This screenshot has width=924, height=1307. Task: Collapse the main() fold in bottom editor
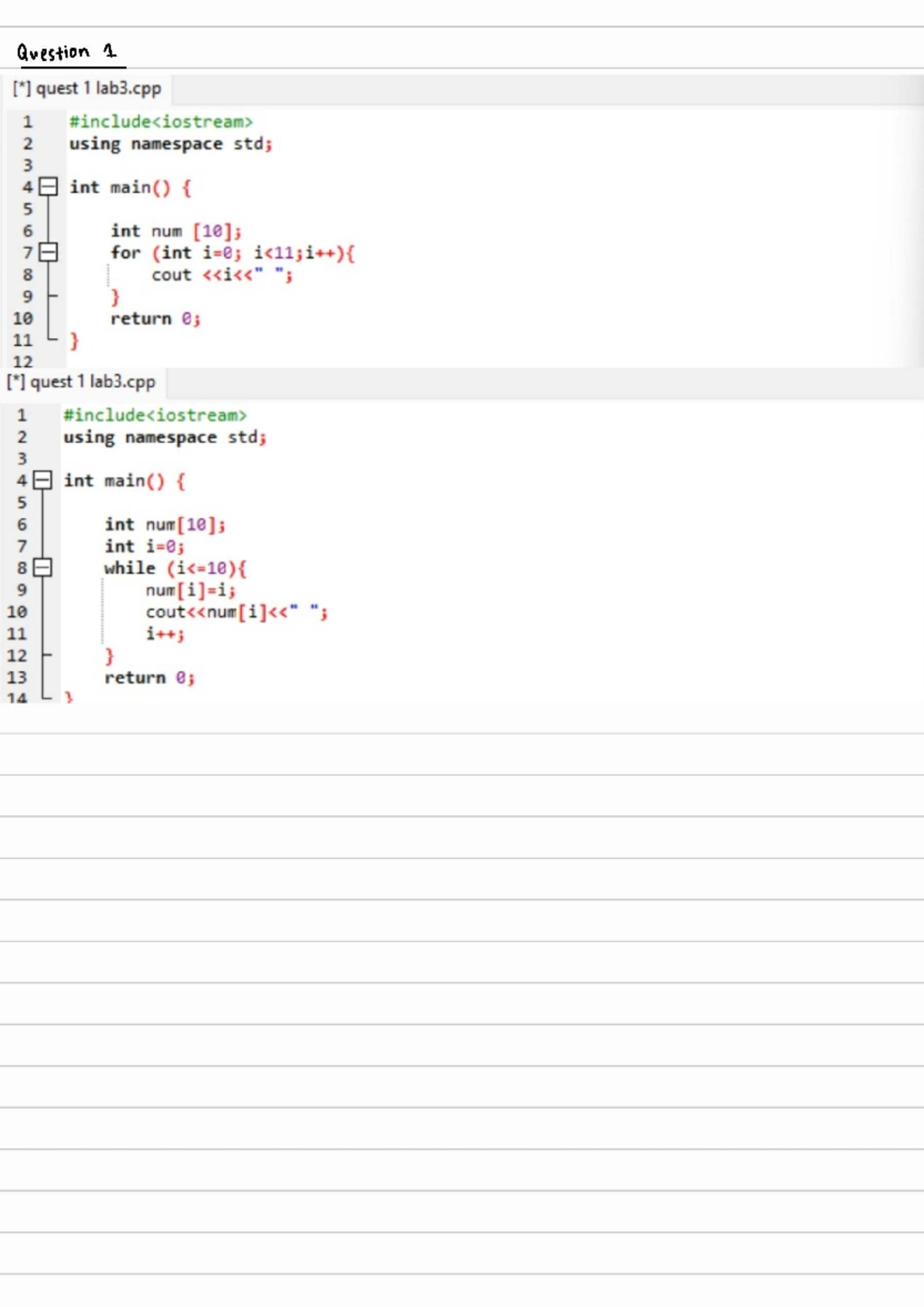click(x=42, y=481)
